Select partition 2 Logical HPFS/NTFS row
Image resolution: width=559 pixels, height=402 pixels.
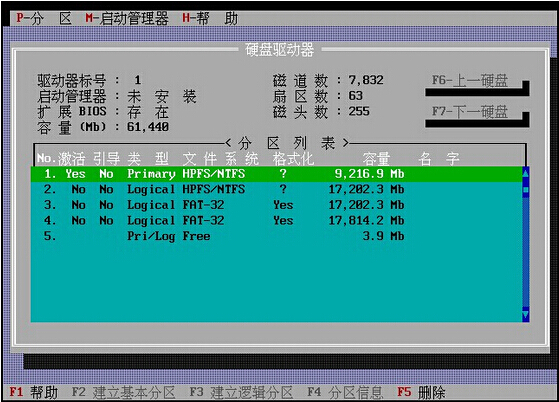pos(277,189)
